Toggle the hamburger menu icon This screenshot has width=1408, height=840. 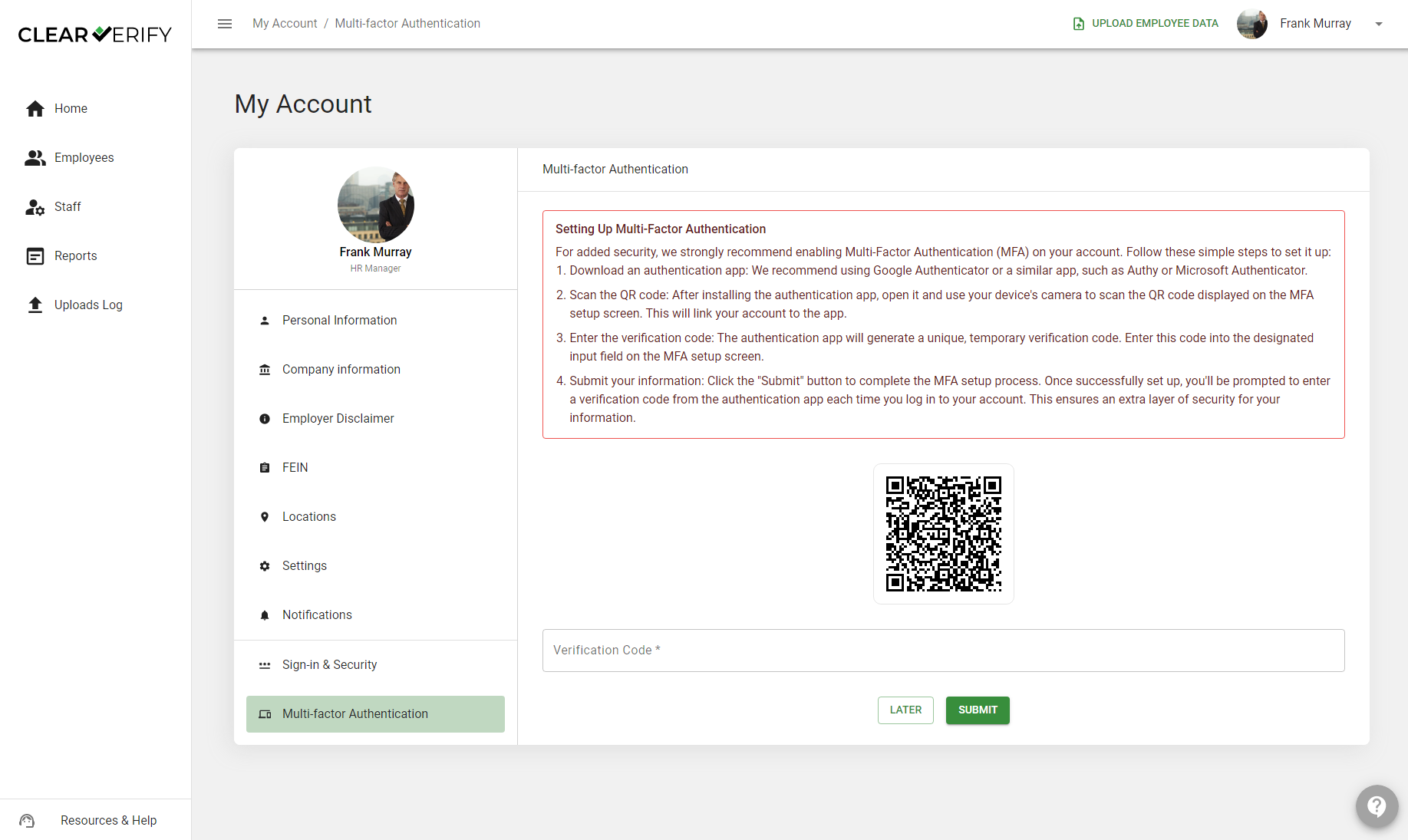coord(225,24)
